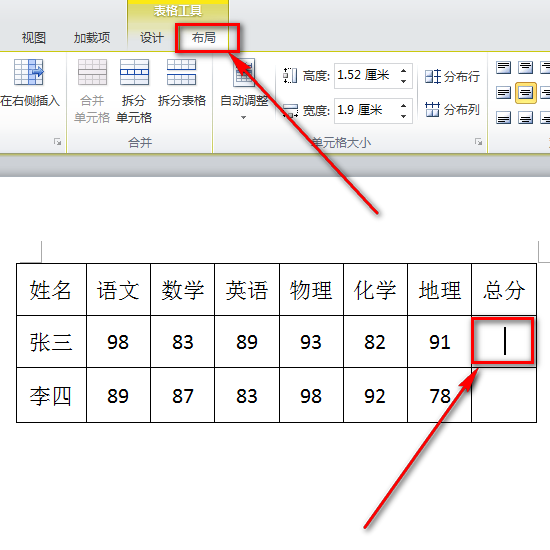Click 李四's 语文 score 89
Screen dimensions: 550x550
119,395
